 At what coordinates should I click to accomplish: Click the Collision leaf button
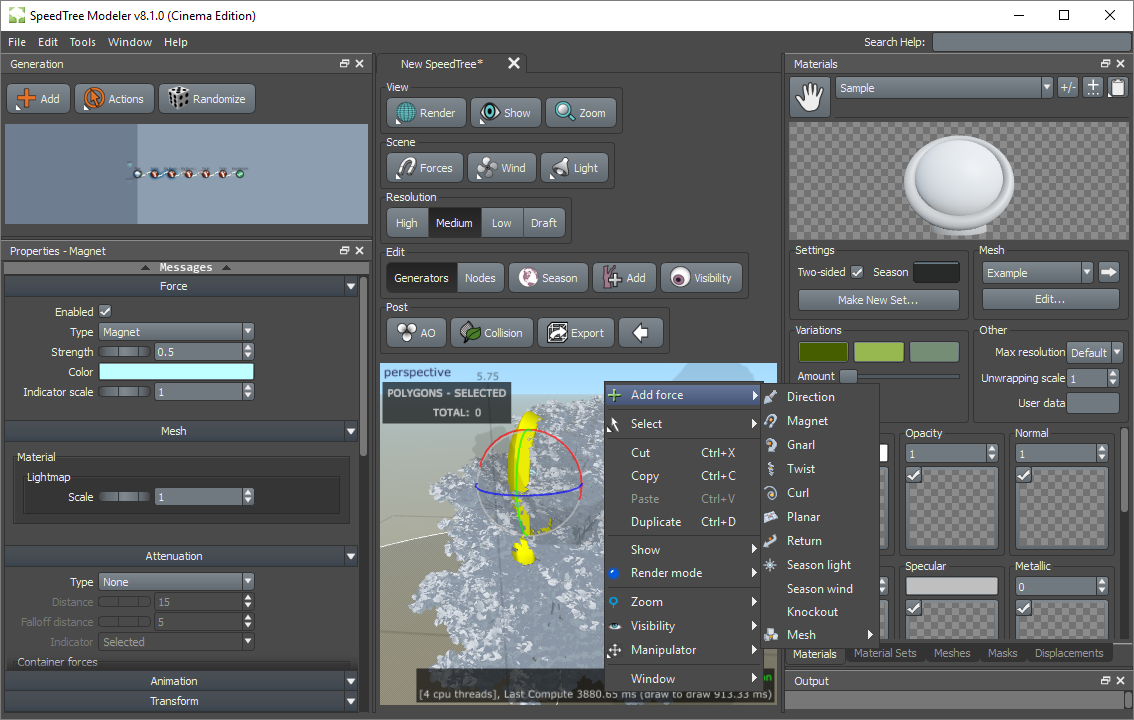coord(492,333)
